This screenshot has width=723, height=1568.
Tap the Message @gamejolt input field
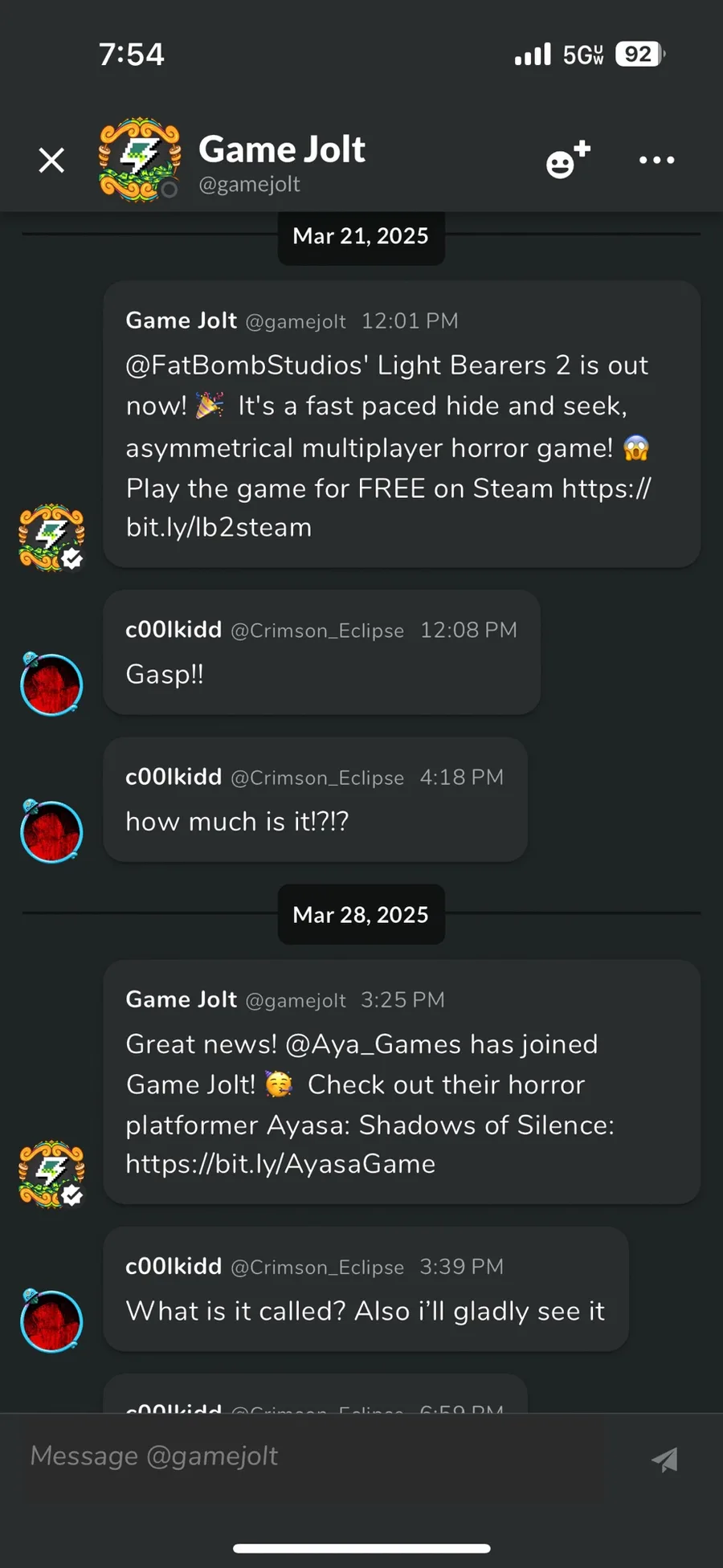[x=313, y=1456]
